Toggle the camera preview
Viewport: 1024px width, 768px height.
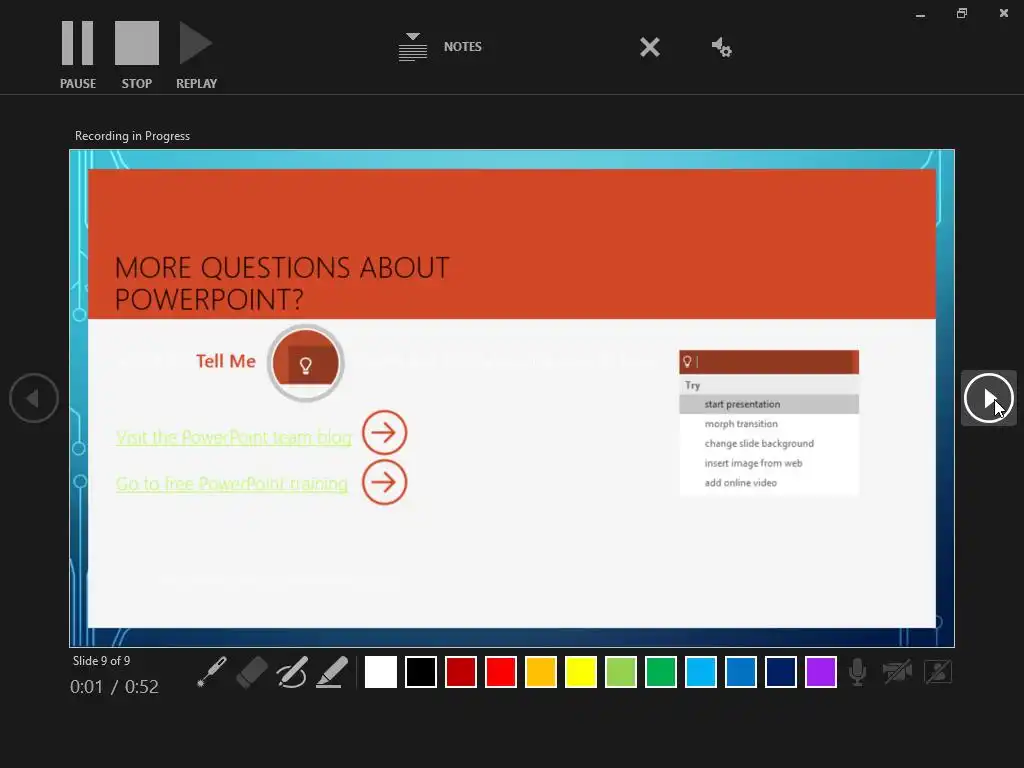pos(938,672)
